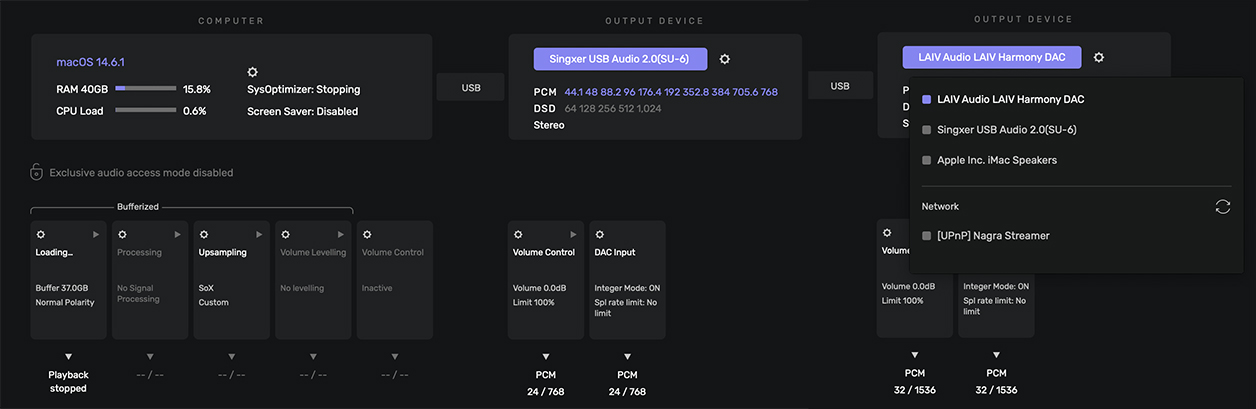Open the DAC Input card settings gear

pos(596,234)
